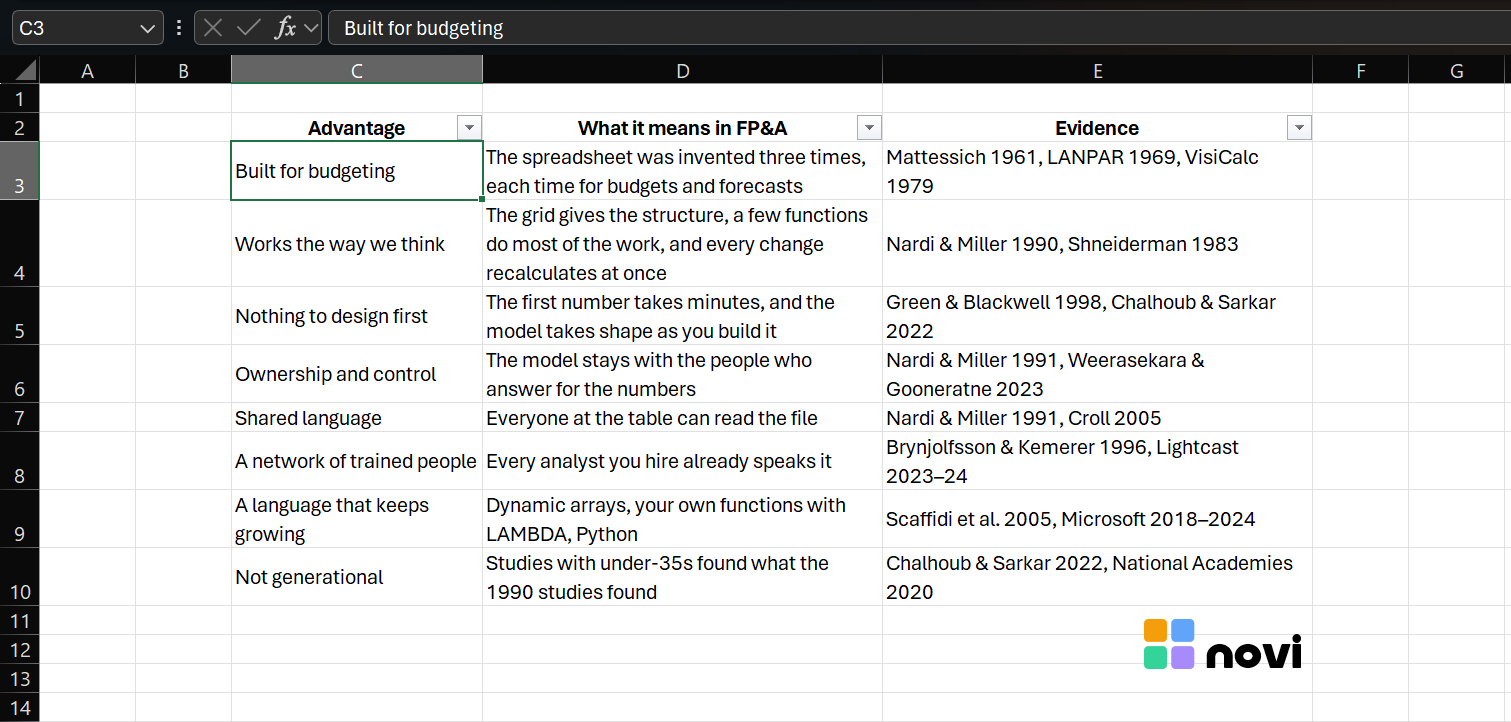Select row 10 header
The width and height of the screenshot is (1511, 722).
20,577
